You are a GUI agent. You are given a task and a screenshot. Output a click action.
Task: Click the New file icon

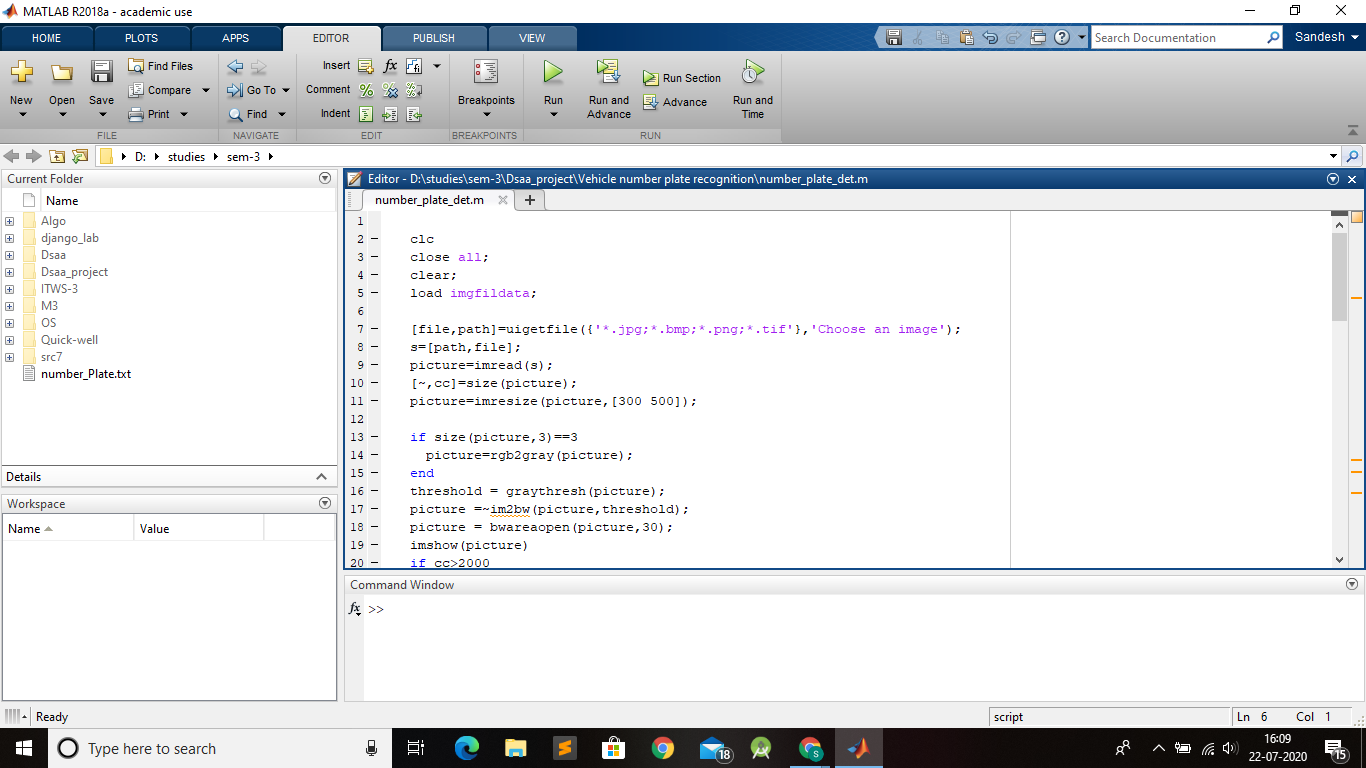click(21, 72)
